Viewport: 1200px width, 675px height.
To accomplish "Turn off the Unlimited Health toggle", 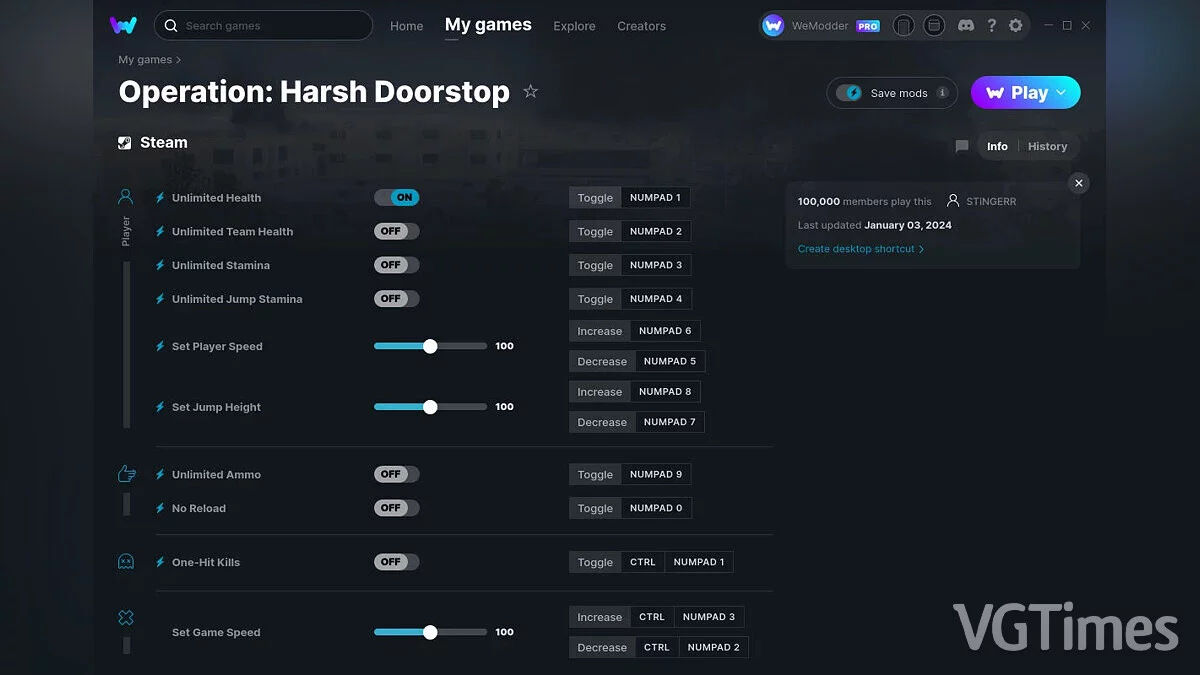I will [398, 197].
